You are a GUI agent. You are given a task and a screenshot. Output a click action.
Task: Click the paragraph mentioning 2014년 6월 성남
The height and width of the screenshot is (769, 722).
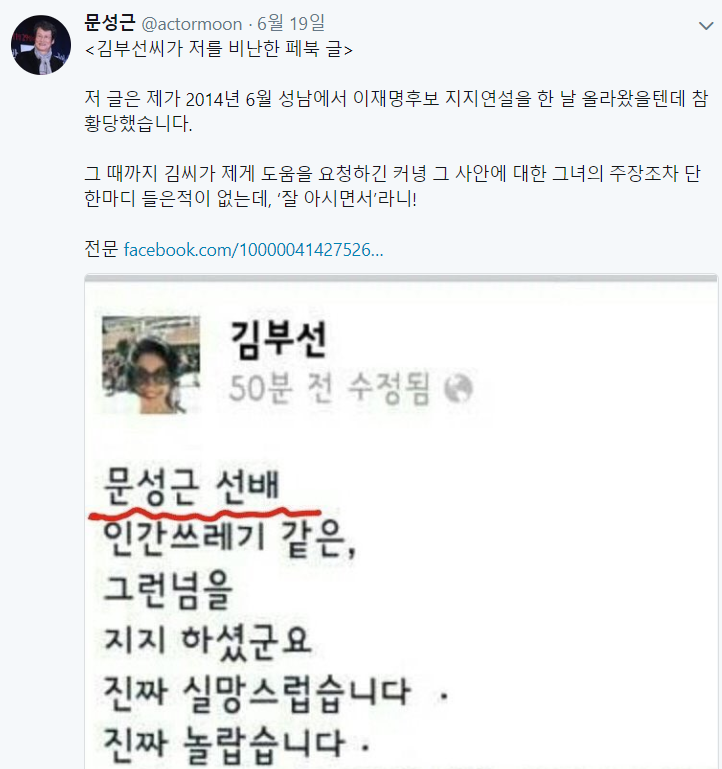click(x=396, y=111)
